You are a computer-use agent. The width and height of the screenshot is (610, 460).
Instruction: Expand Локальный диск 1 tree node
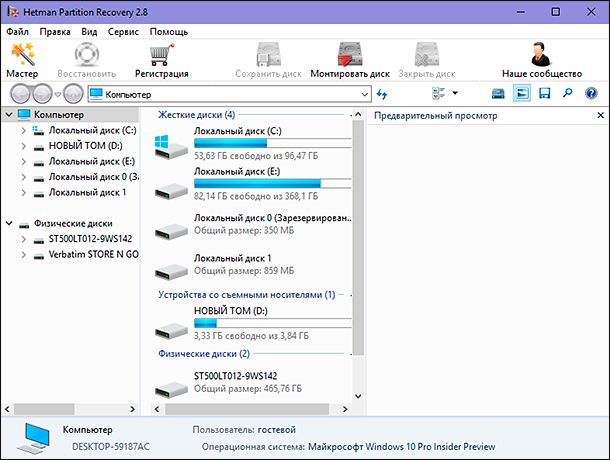point(24,193)
